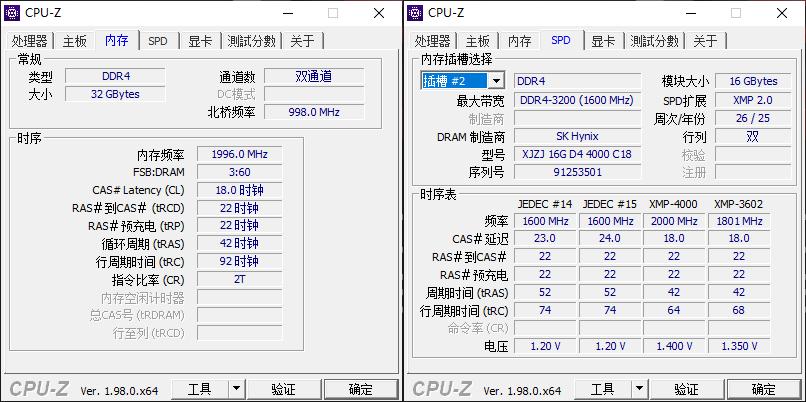
Task: Click the 内存频率 1996.0 MHz field
Action: (x=239, y=154)
